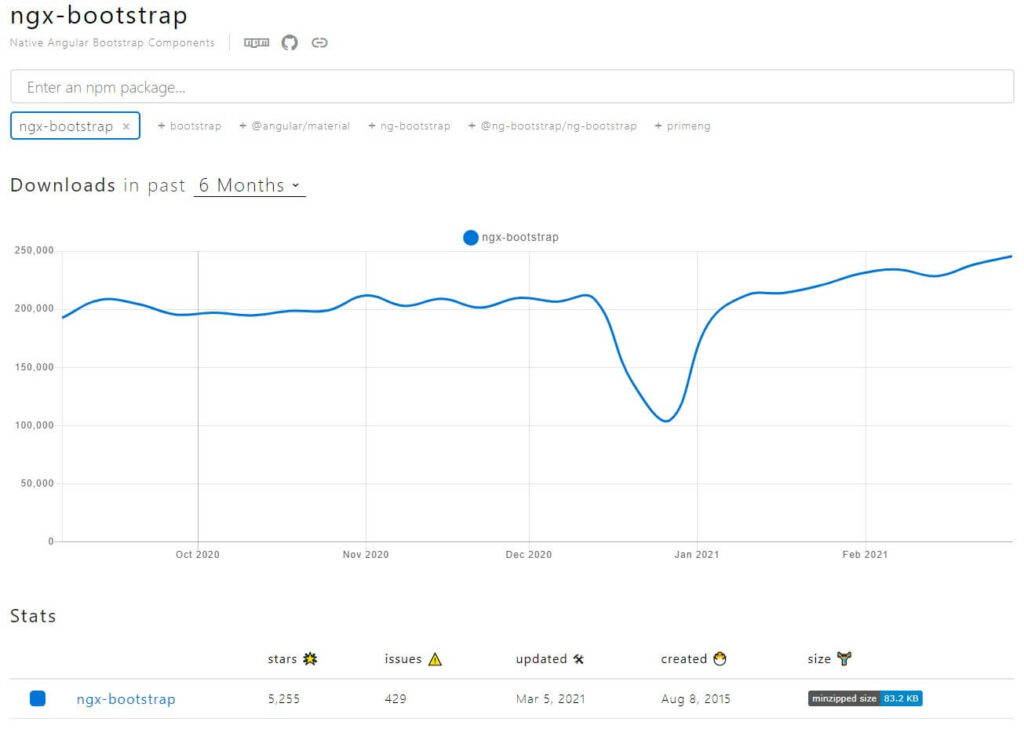Focus the npm package search field
Viewport: 1024px width, 729px height.
[x=512, y=87]
